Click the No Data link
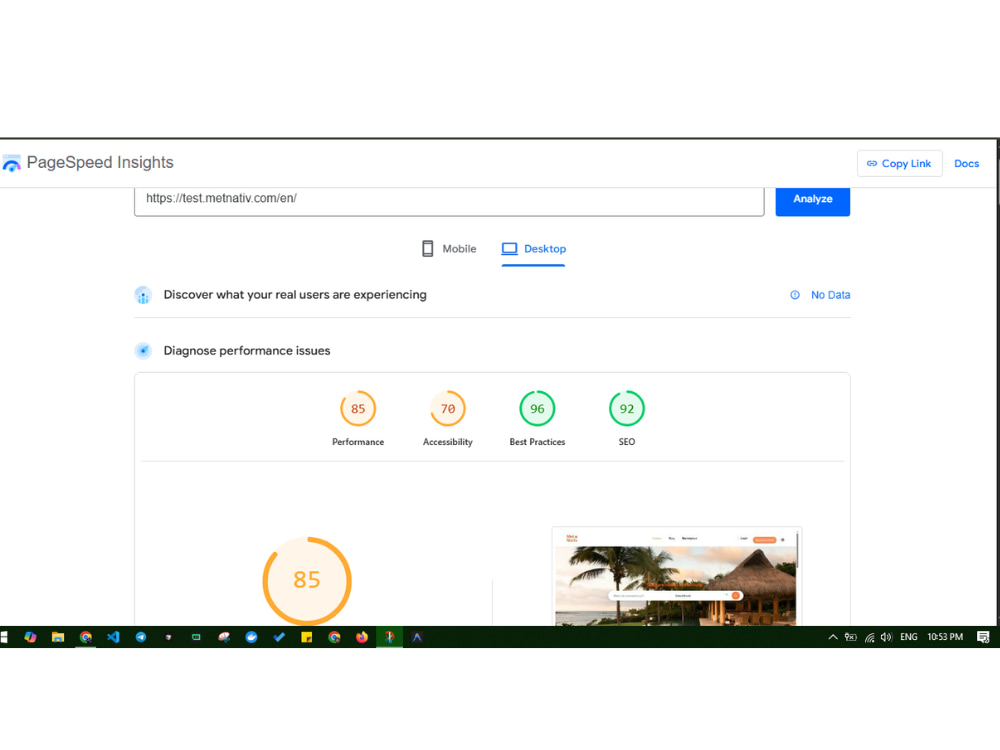This screenshot has width=1000, height=750. coord(830,295)
